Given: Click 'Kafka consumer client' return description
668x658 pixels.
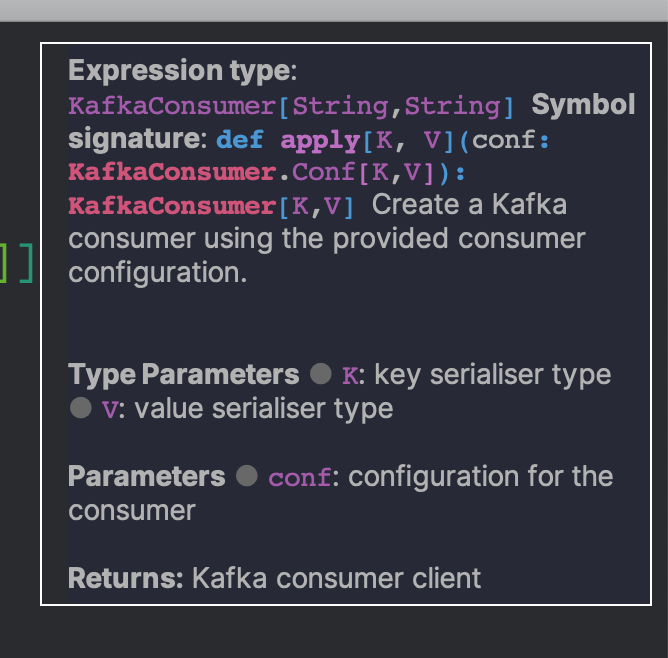Looking at the screenshot, I should pos(337,578).
